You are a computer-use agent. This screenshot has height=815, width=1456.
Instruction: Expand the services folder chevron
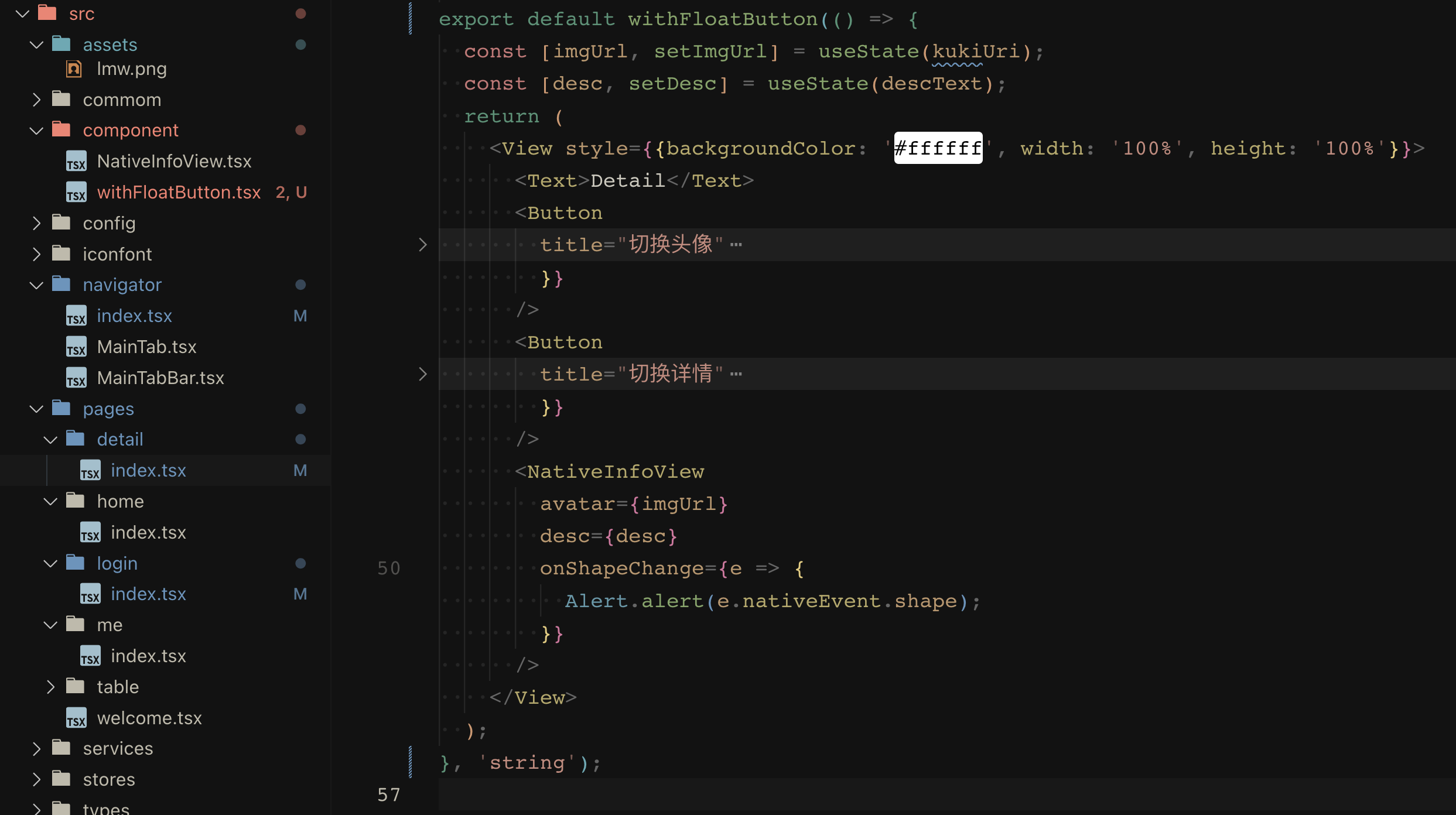click(x=37, y=748)
